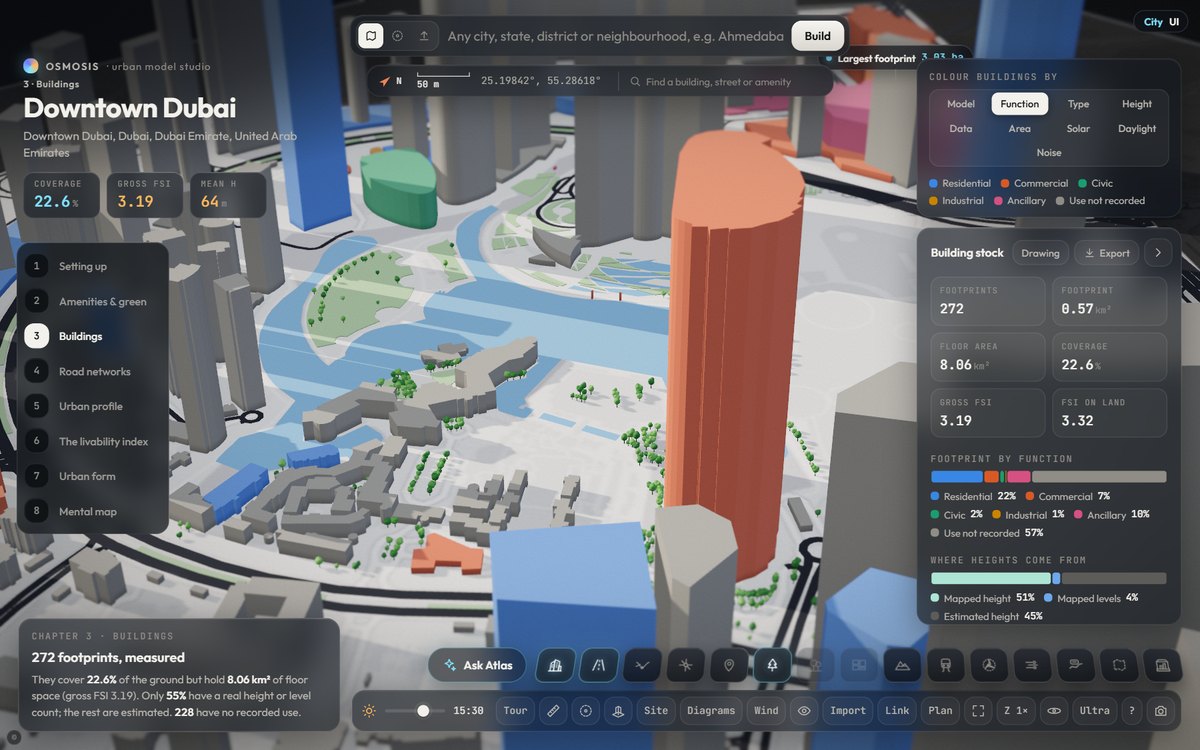Colour buildings by Area
This screenshot has height=750, width=1200.
1019,128
